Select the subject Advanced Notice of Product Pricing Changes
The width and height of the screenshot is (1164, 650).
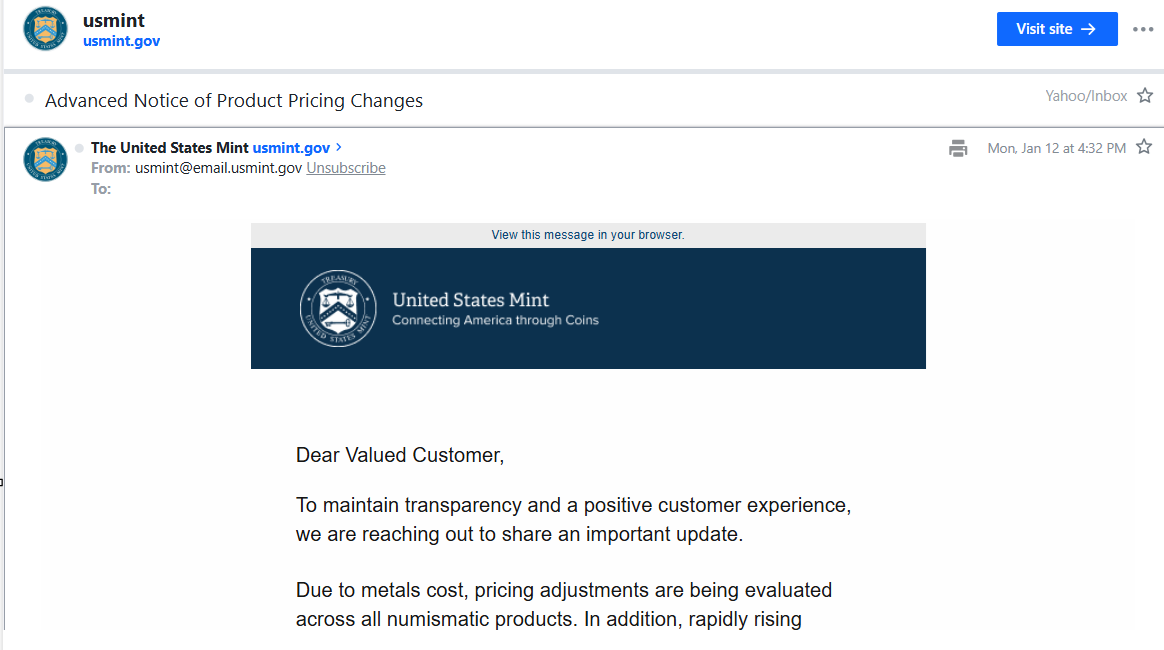pyautogui.click(x=234, y=100)
